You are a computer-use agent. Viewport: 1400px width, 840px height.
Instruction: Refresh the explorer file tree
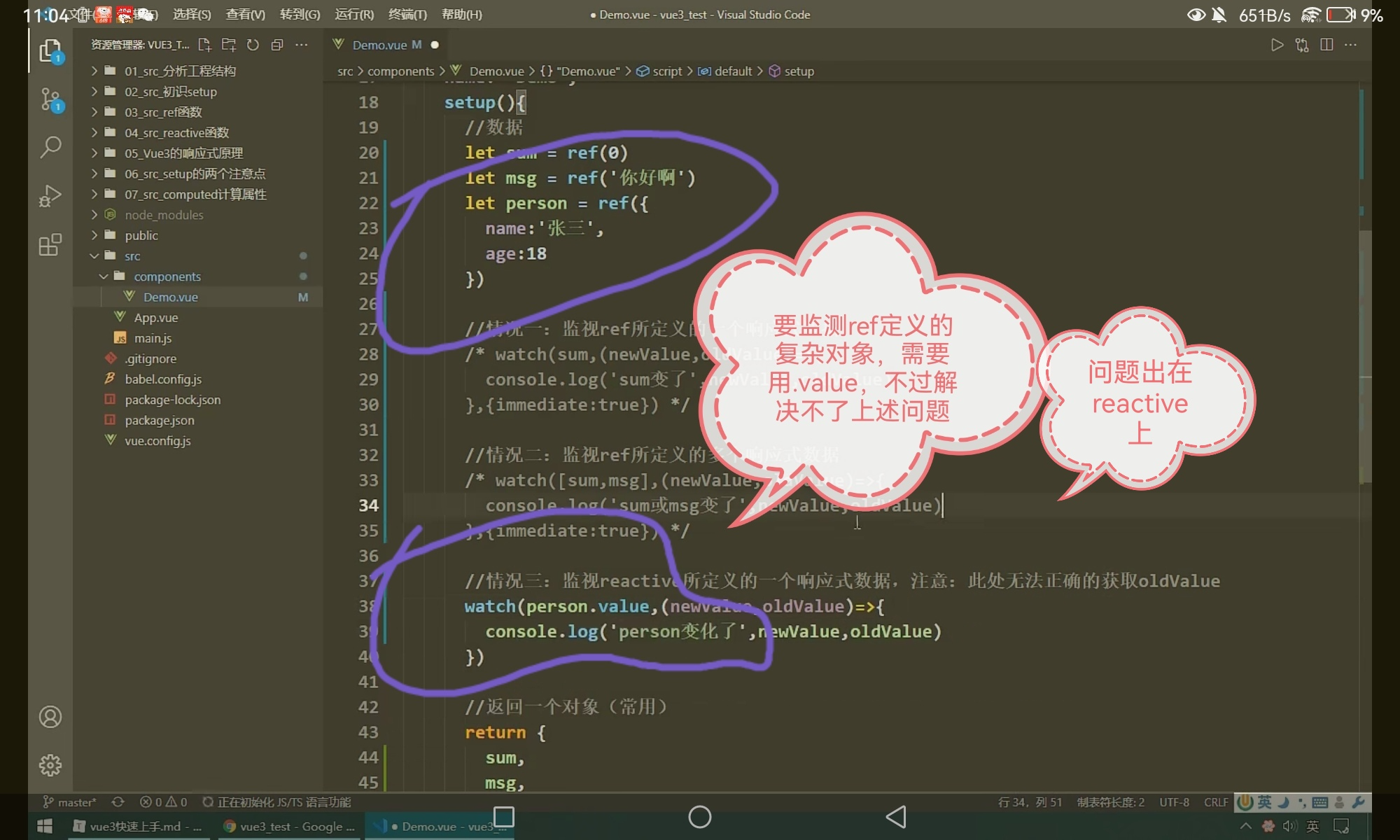click(253, 45)
